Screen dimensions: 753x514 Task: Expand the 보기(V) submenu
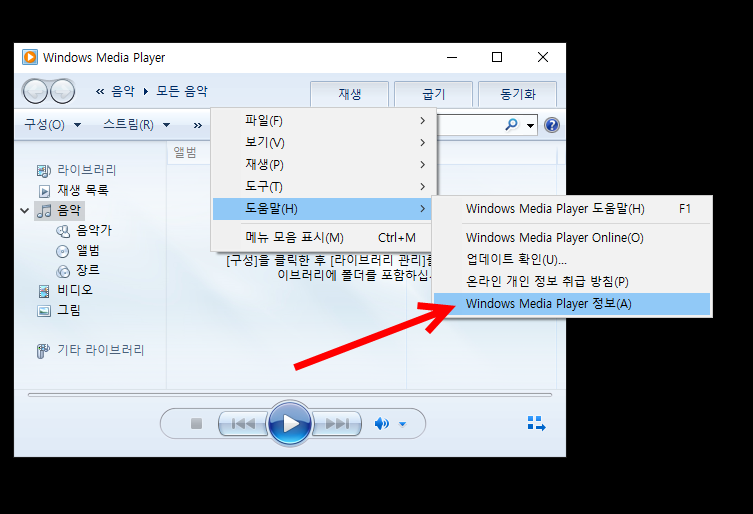tap(325, 143)
